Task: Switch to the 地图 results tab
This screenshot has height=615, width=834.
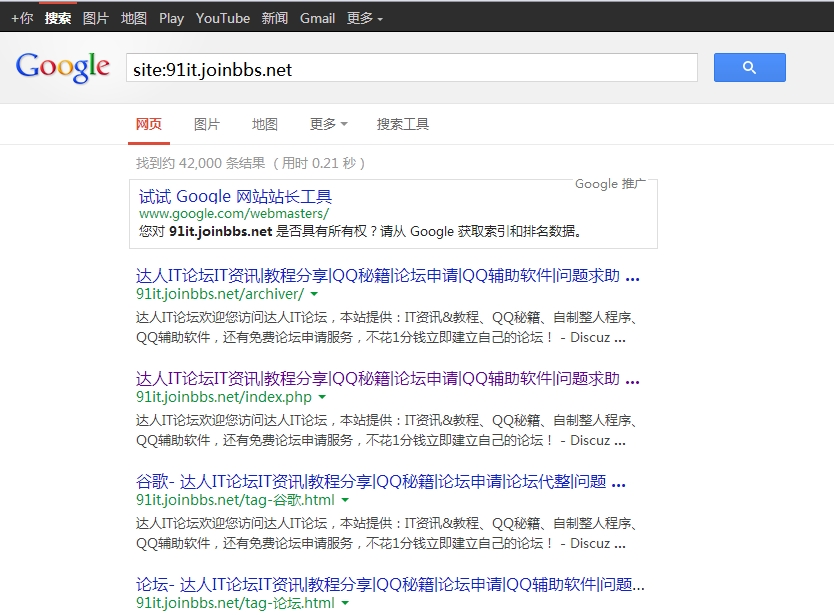Action: [265, 124]
